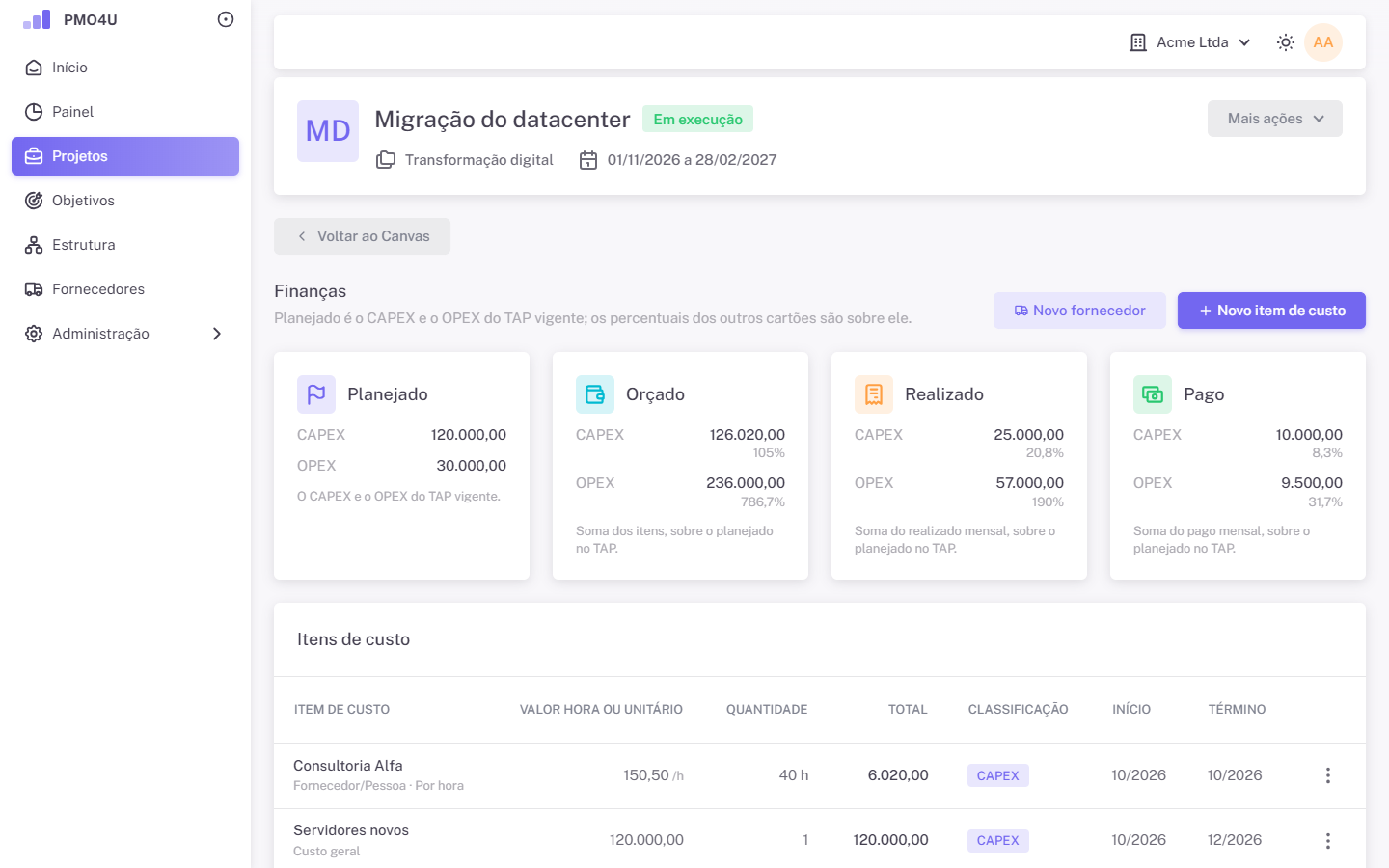1389x868 pixels.
Task: Click the Administração gear icon
Action: tap(34, 334)
